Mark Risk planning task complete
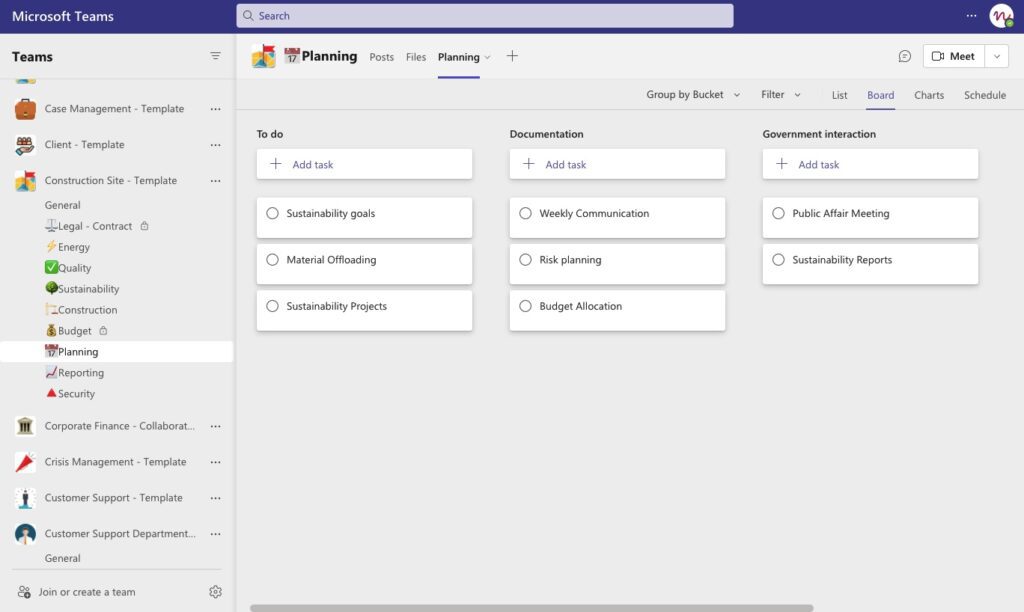 click(x=526, y=260)
